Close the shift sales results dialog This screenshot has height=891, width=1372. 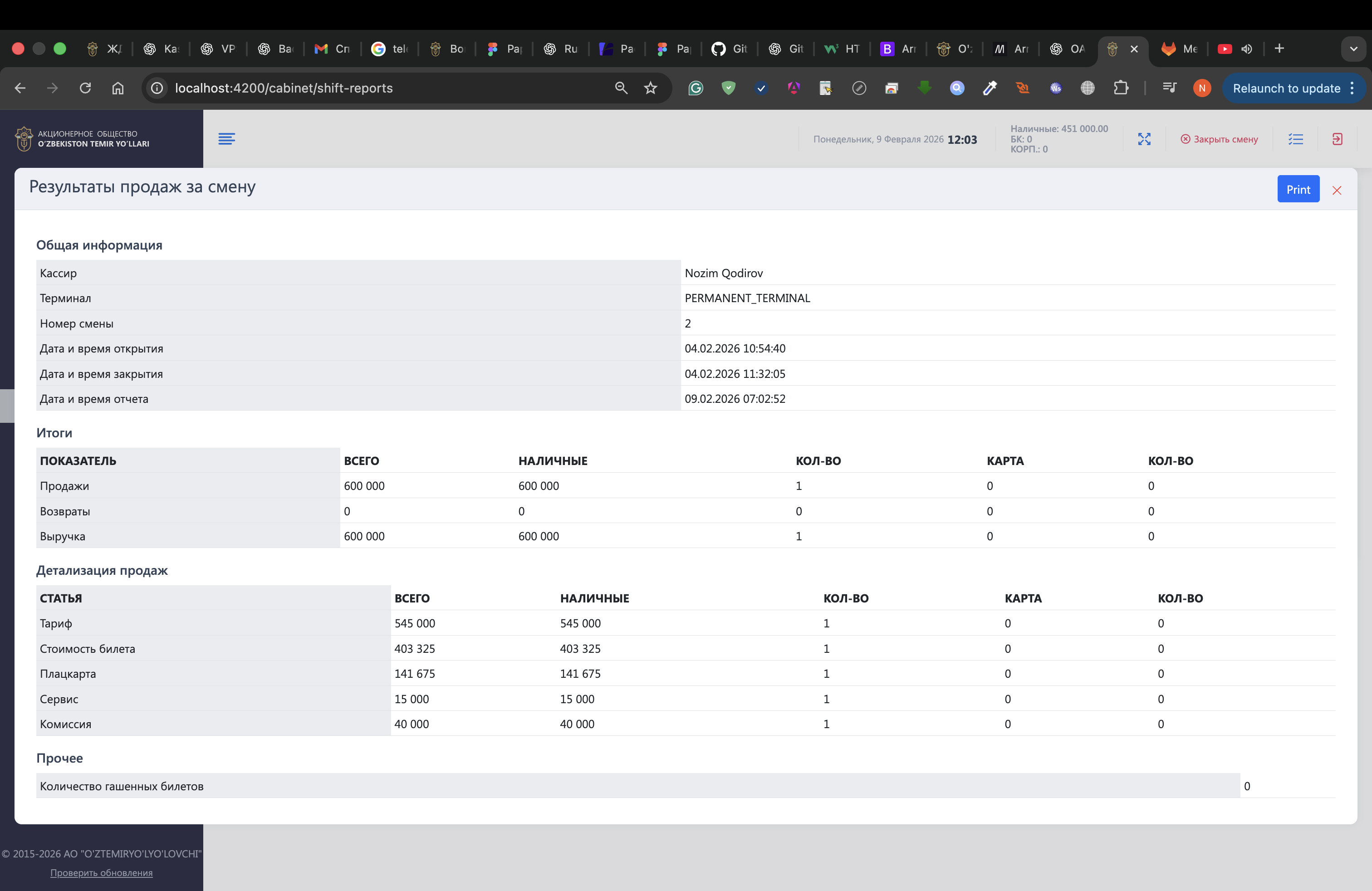click(x=1337, y=191)
